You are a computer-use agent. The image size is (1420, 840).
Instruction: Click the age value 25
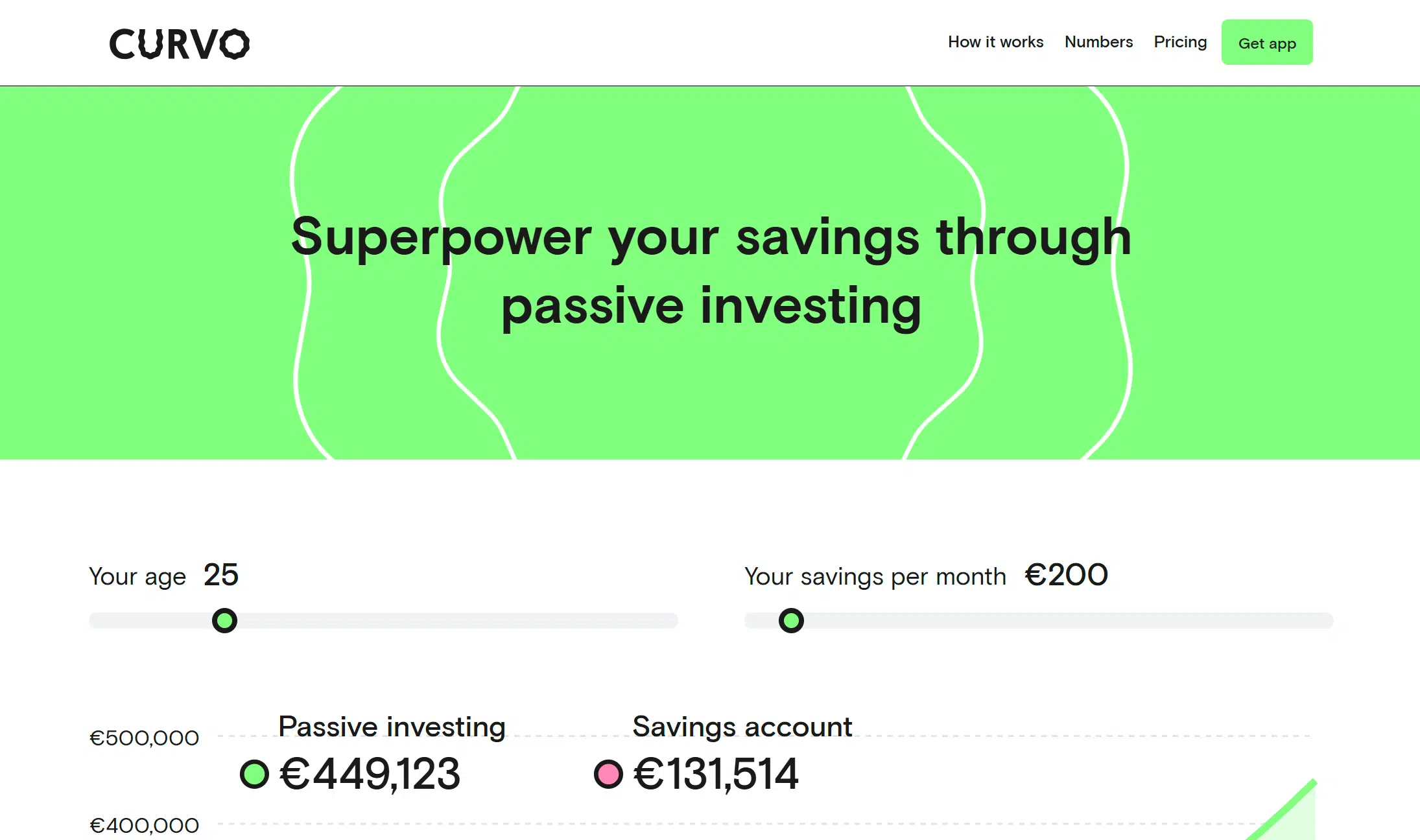click(221, 576)
